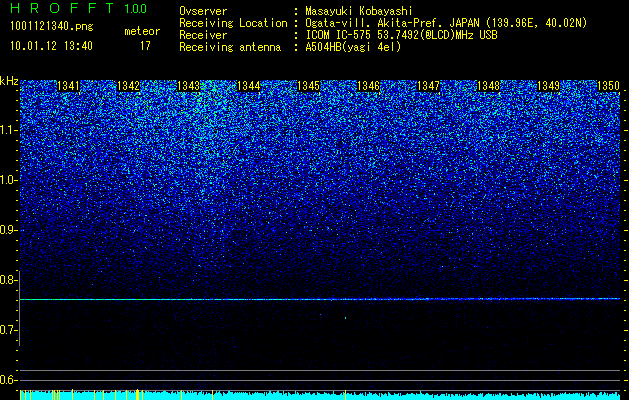629x400 pixels.
Task: Click the Ovserver field label
Action: point(203,11)
